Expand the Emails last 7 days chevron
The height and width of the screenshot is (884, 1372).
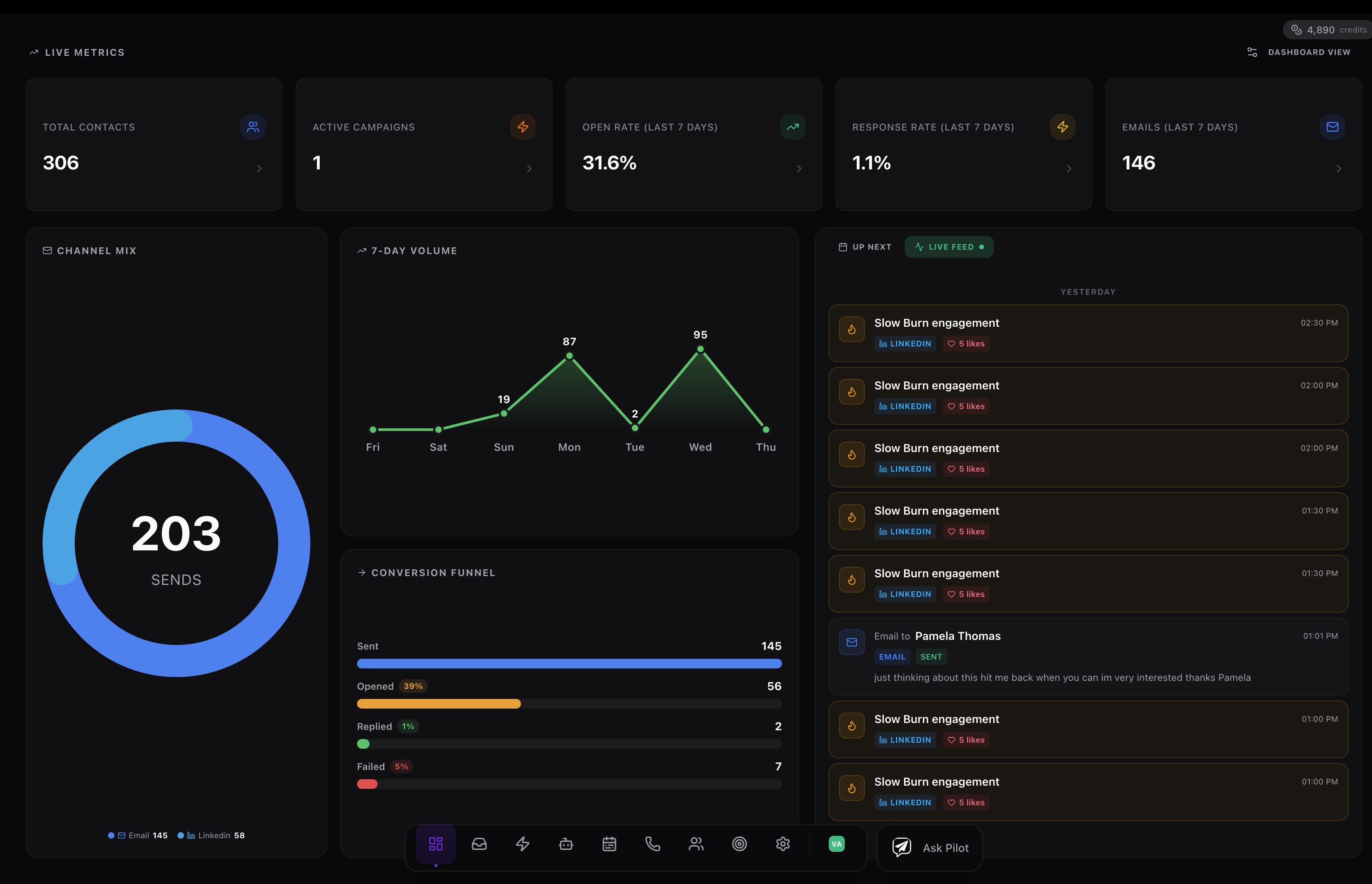tap(1338, 169)
